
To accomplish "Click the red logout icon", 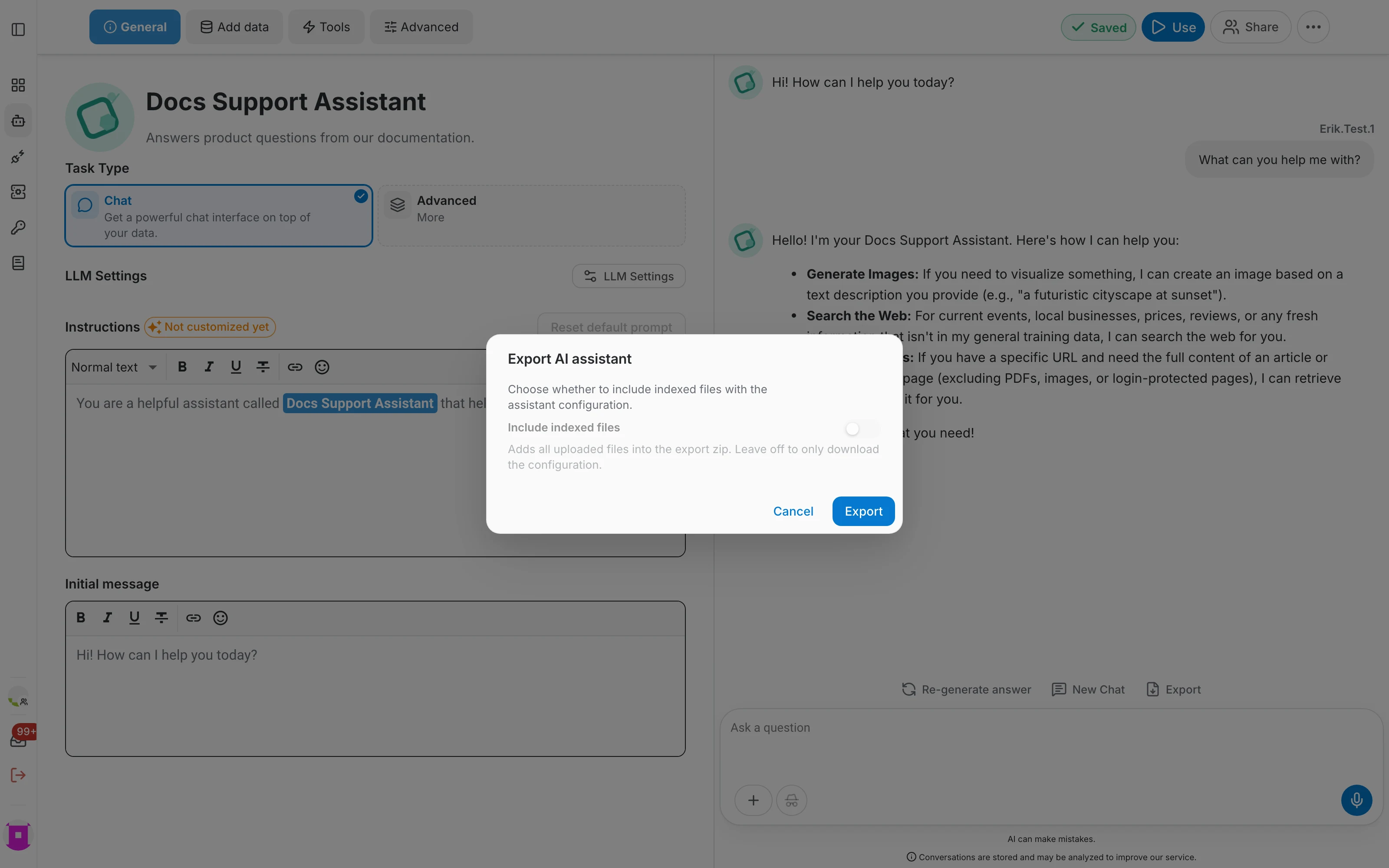I will click(x=18, y=776).
